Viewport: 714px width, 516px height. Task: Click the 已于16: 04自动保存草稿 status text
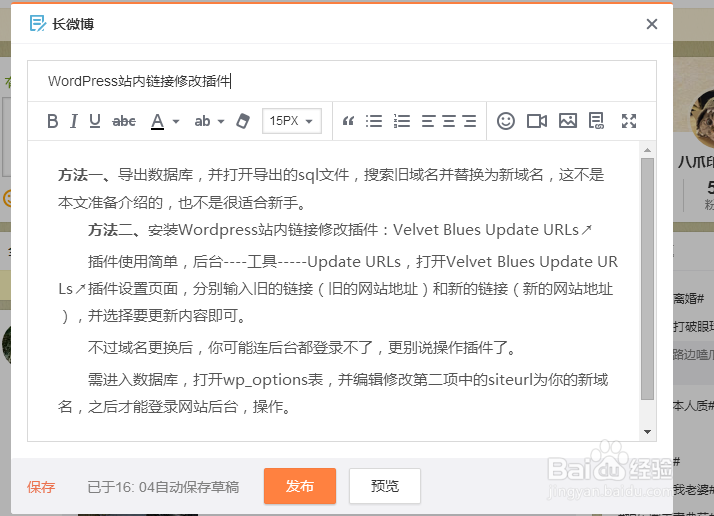(x=163, y=487)
